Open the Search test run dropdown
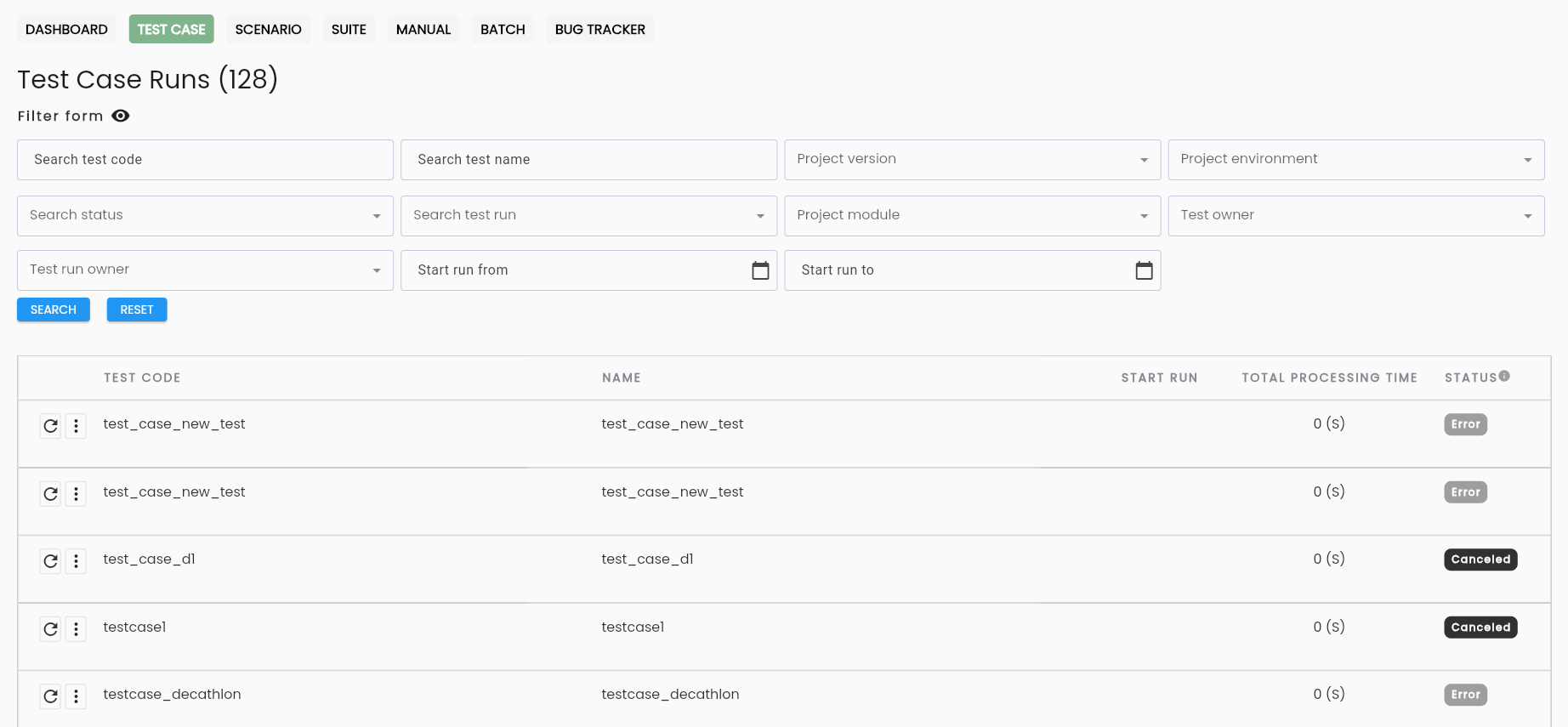Viewport: 1568px width, 727px height. (588, 216)
